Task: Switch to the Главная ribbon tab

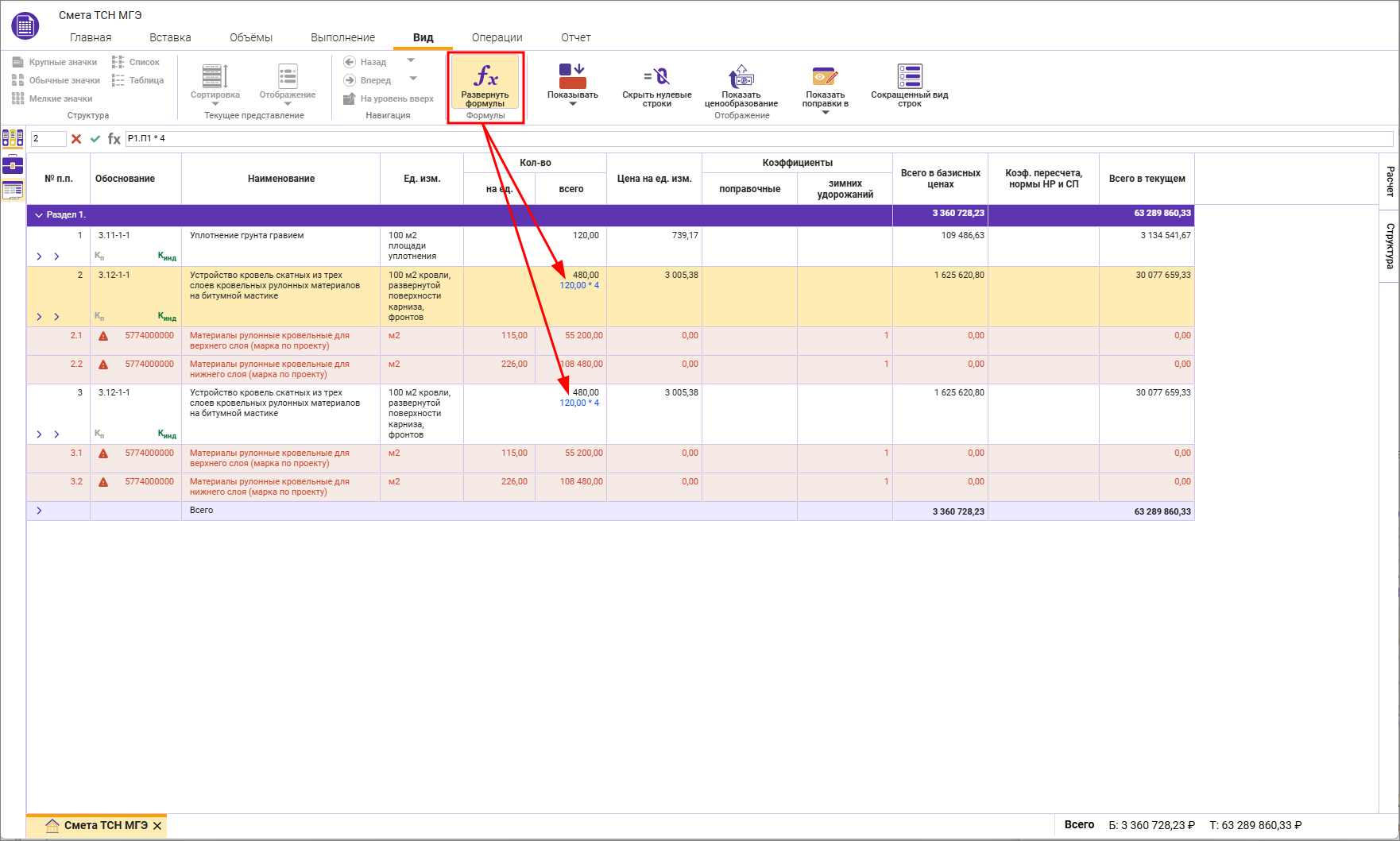Action: [x=91, y=37]
